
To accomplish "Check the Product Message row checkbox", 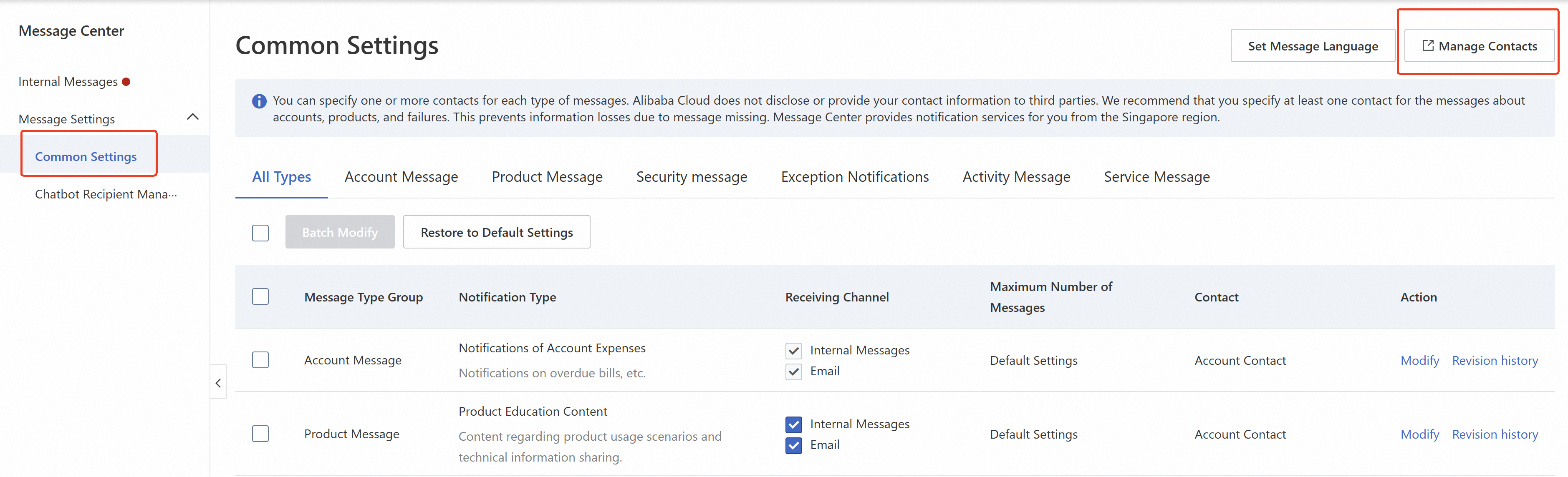I will point(260,434).
